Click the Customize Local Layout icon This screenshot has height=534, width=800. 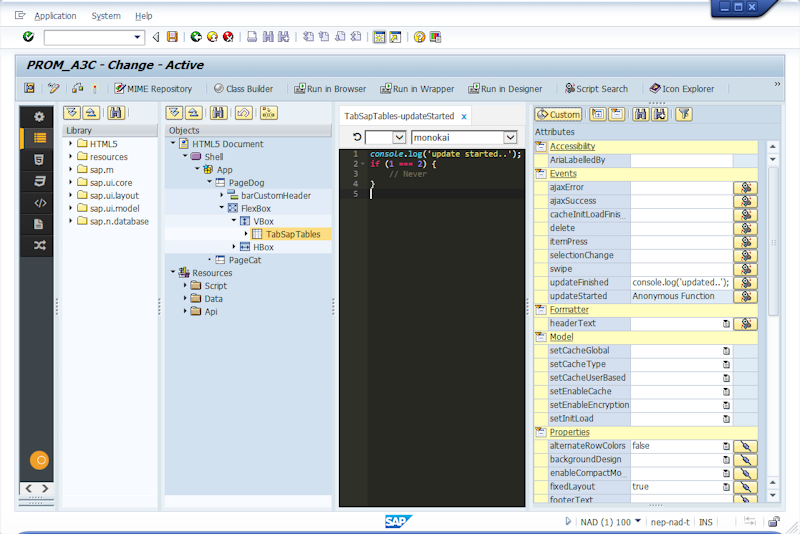point(435,37)
